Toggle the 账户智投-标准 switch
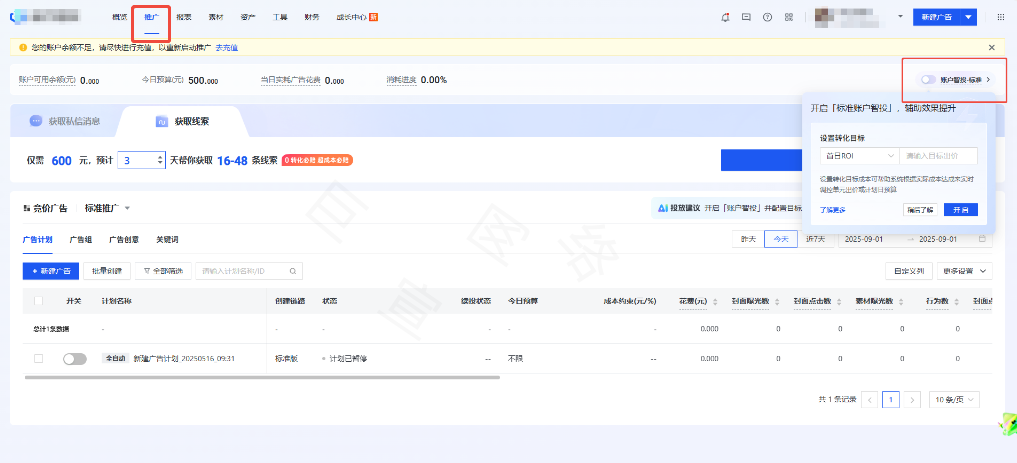This screenshot has width=1017, height=463. click(x=929, y=80)
